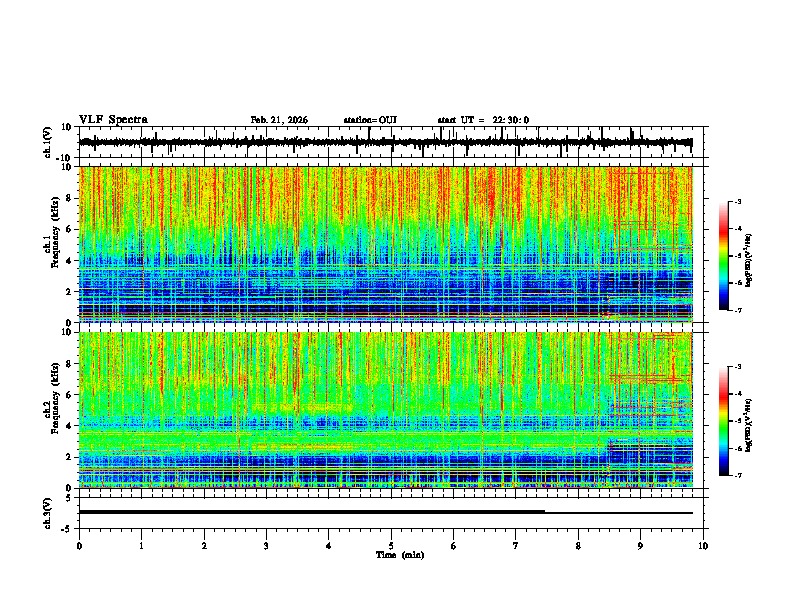
Task: Click time axis tick label "6"
Action: pos(454,546)
